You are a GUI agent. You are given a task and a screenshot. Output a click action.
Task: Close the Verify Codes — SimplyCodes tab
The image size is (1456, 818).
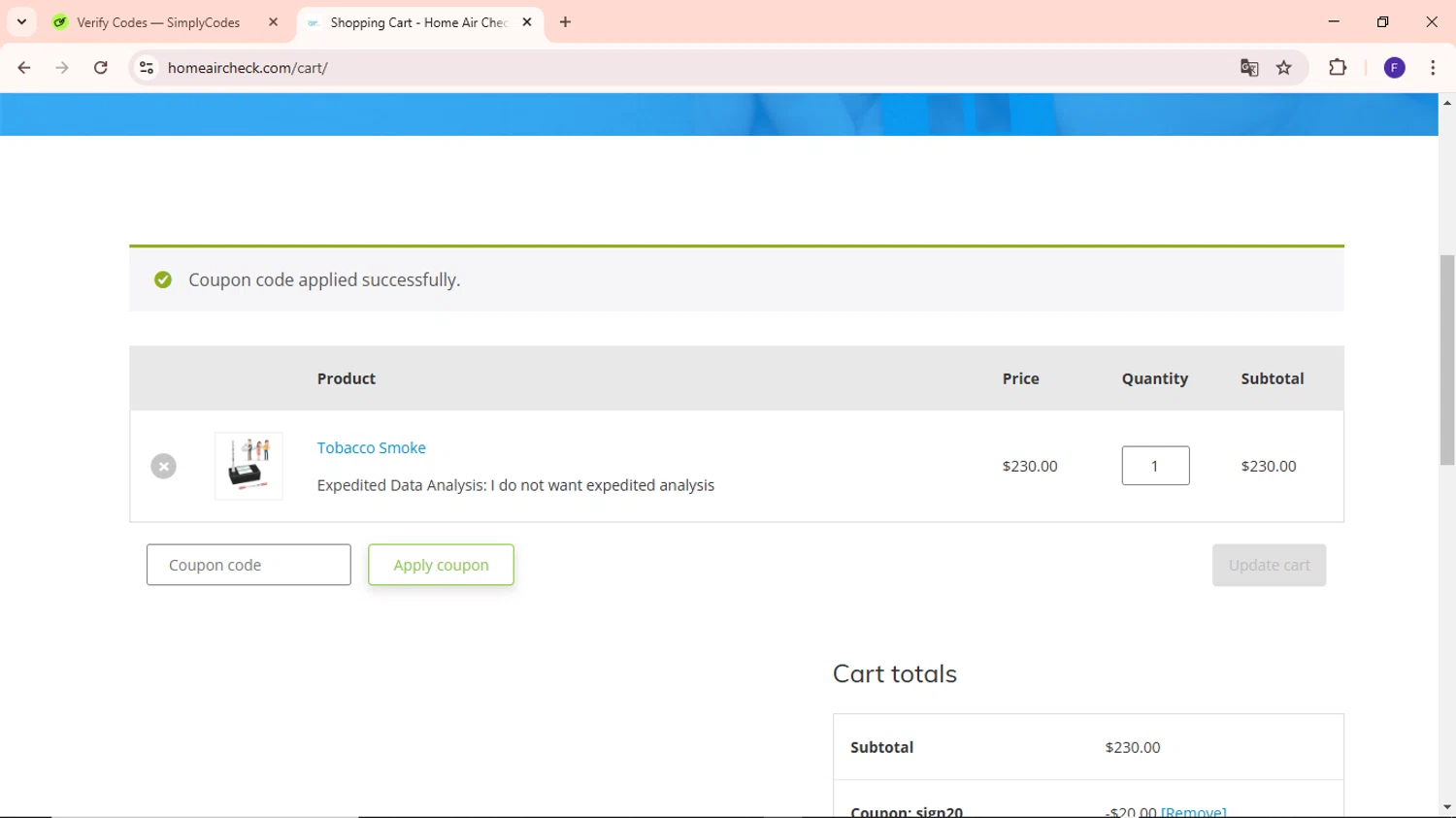(273, 22)
